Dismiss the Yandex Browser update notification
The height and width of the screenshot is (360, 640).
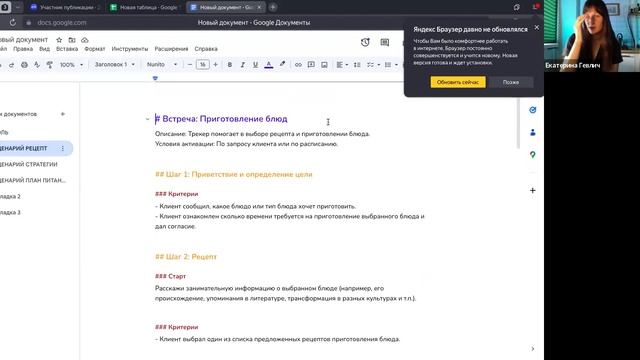[537, 27]
